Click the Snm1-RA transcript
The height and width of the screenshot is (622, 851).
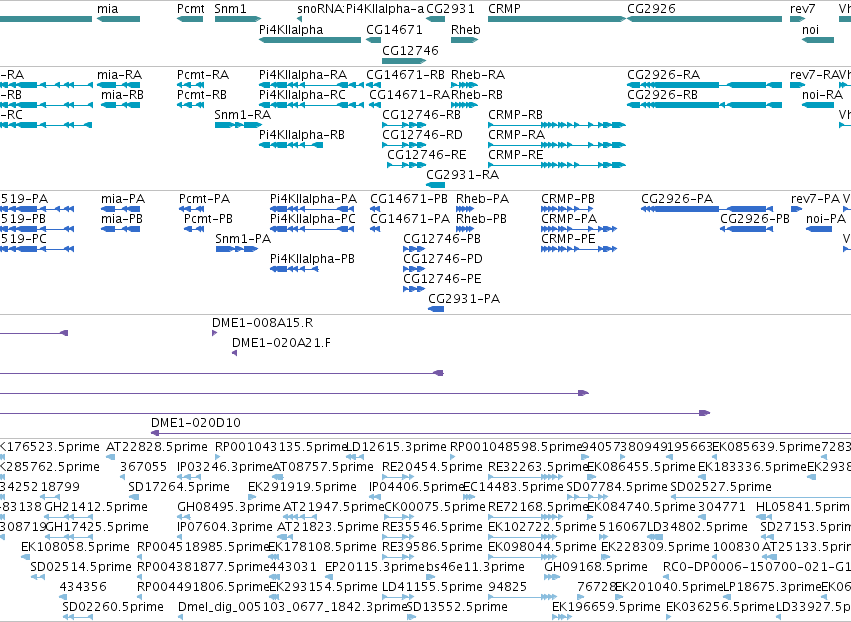pyautogui.click(x=238, y=125)
